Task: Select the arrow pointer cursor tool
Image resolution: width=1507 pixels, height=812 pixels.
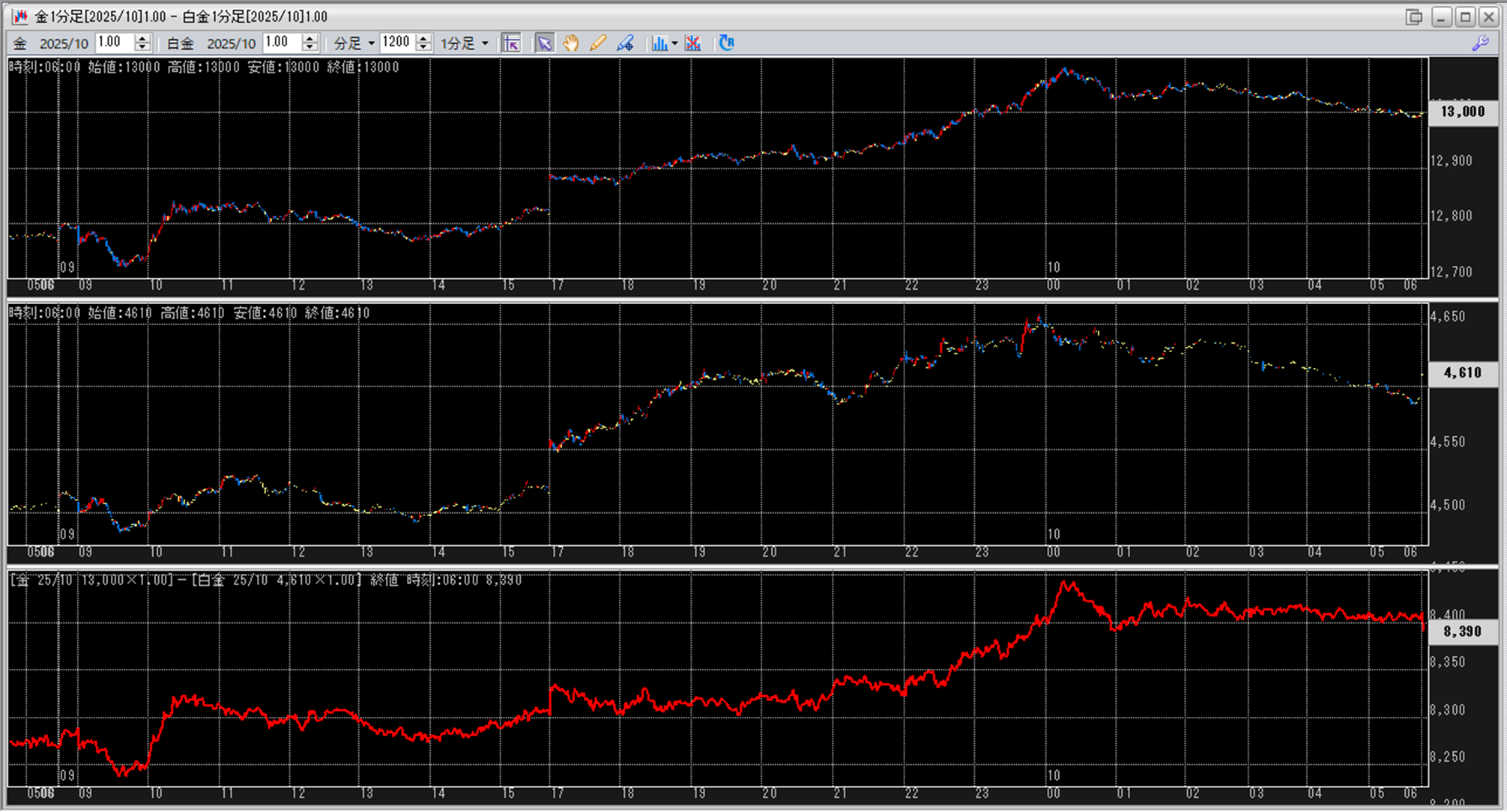Action: [x=544, y=43]
